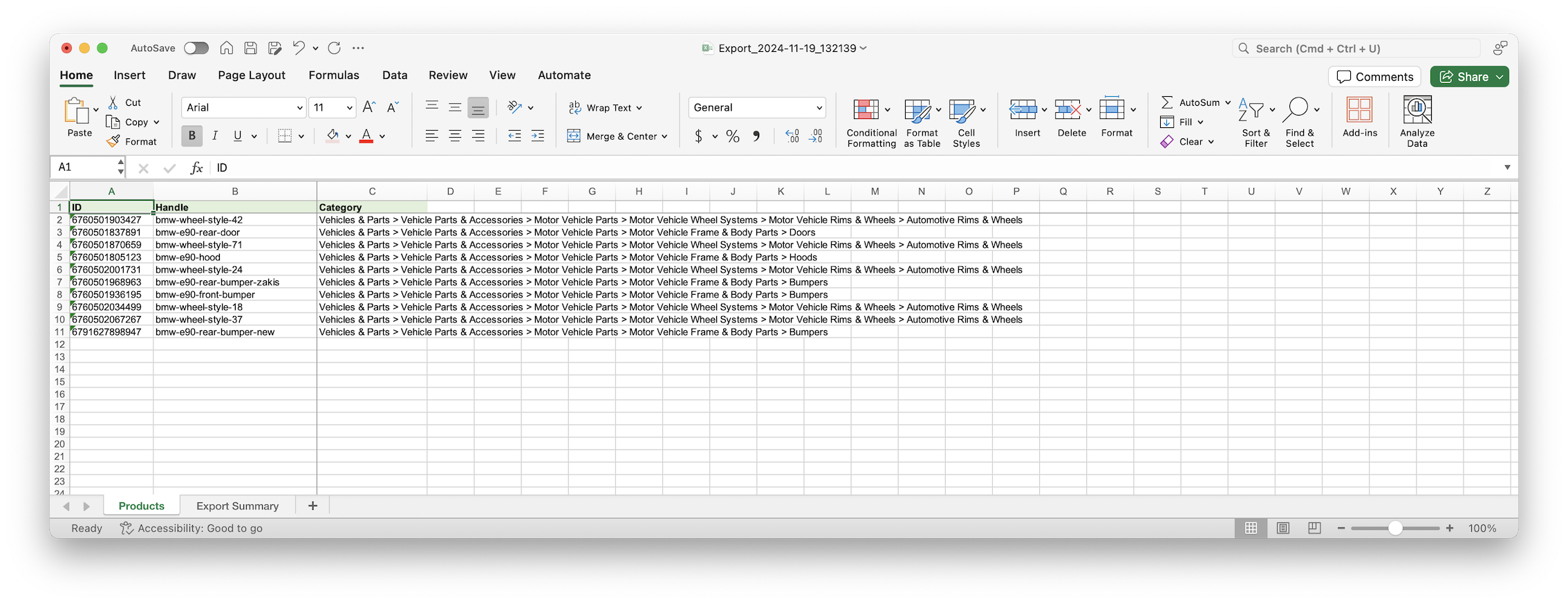The width and height of the screenshot is (1568, 604).
Task: Click the Merge & Center icon
Action: pos(574,136)
